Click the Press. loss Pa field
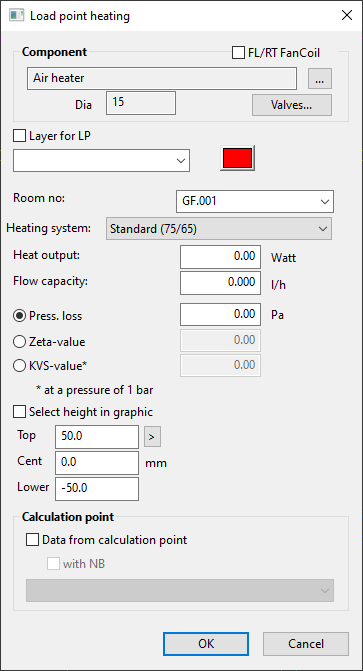This screenshot has width=363, height=671. click(220, 315)
